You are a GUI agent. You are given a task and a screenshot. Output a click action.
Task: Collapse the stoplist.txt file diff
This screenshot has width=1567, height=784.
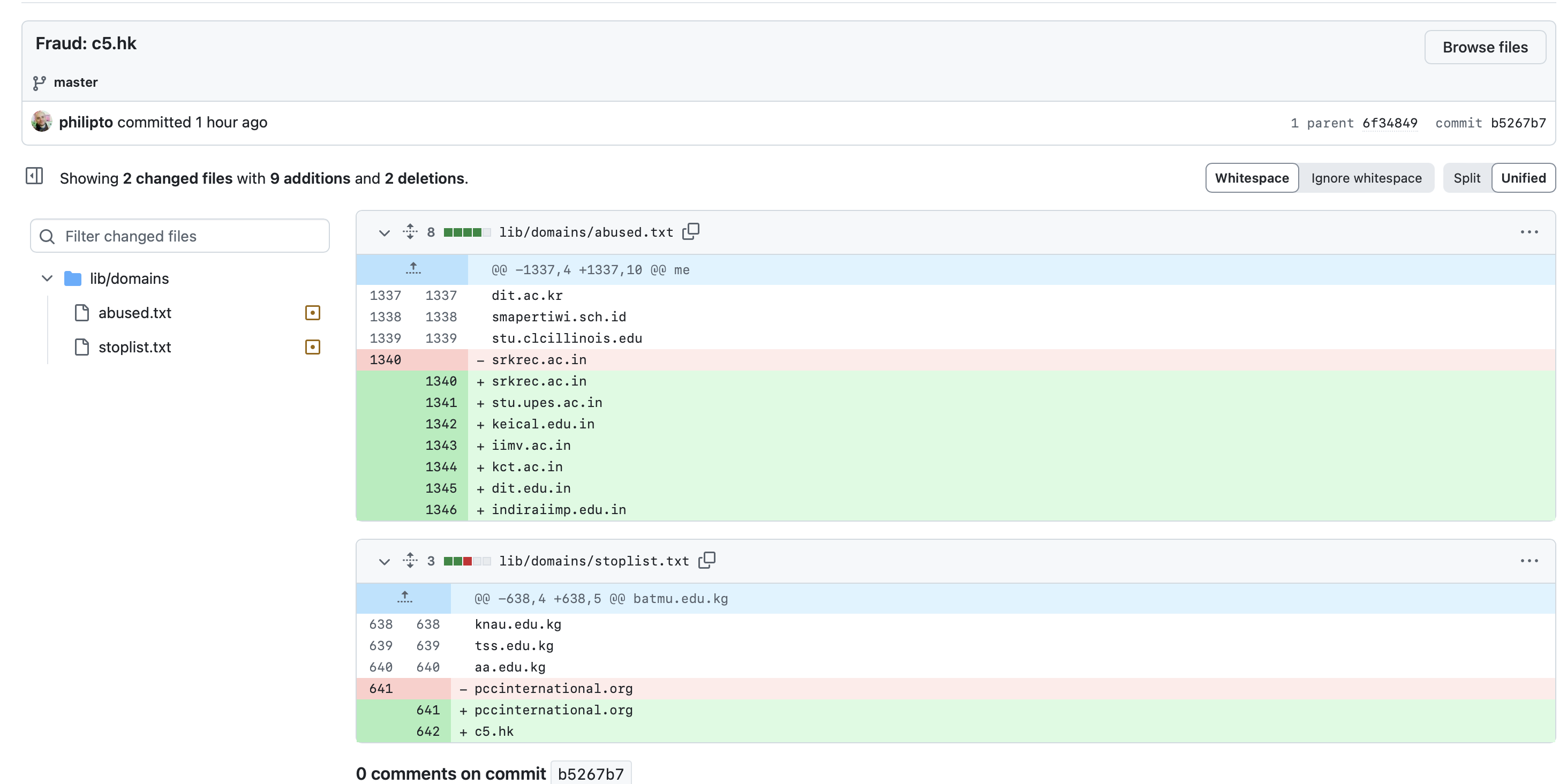pyautogui.click(x=384, y=561)
